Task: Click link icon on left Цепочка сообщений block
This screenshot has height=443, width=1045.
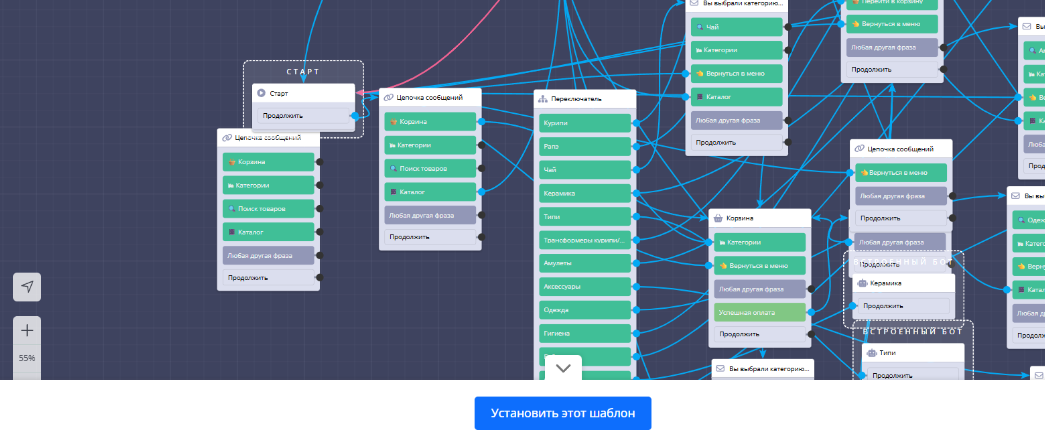Action: coord(227,137)
